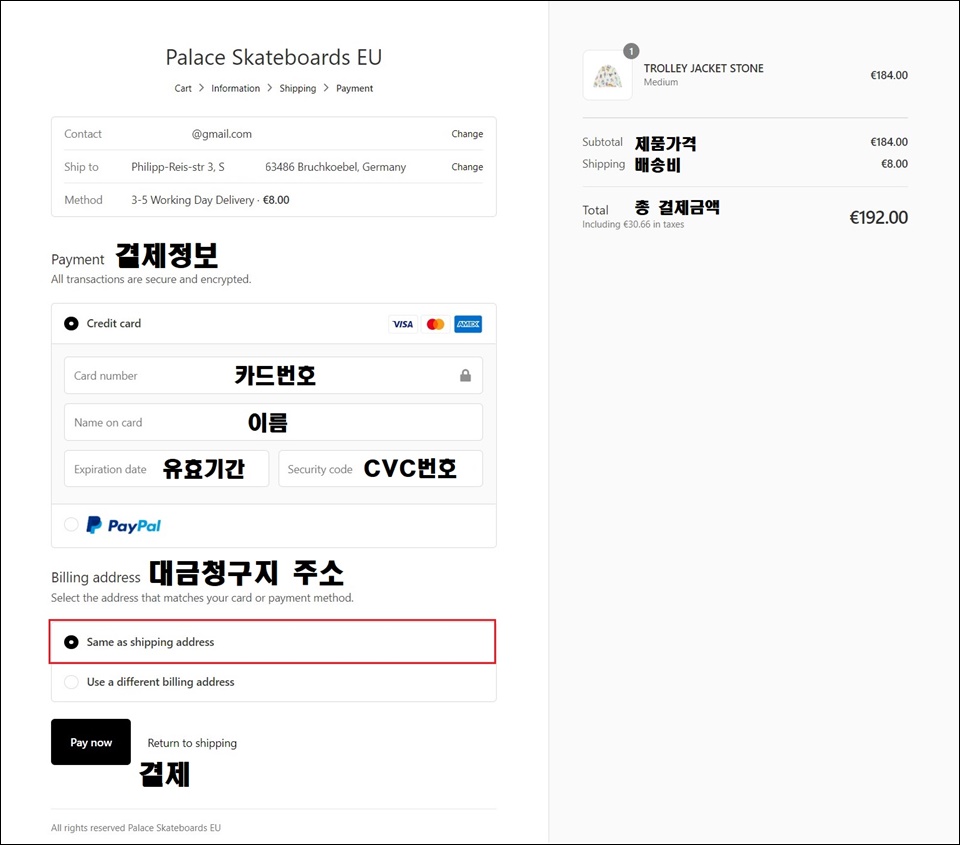Click the Pay now button
Screen dimensions: 960x845
pos(91,742)
